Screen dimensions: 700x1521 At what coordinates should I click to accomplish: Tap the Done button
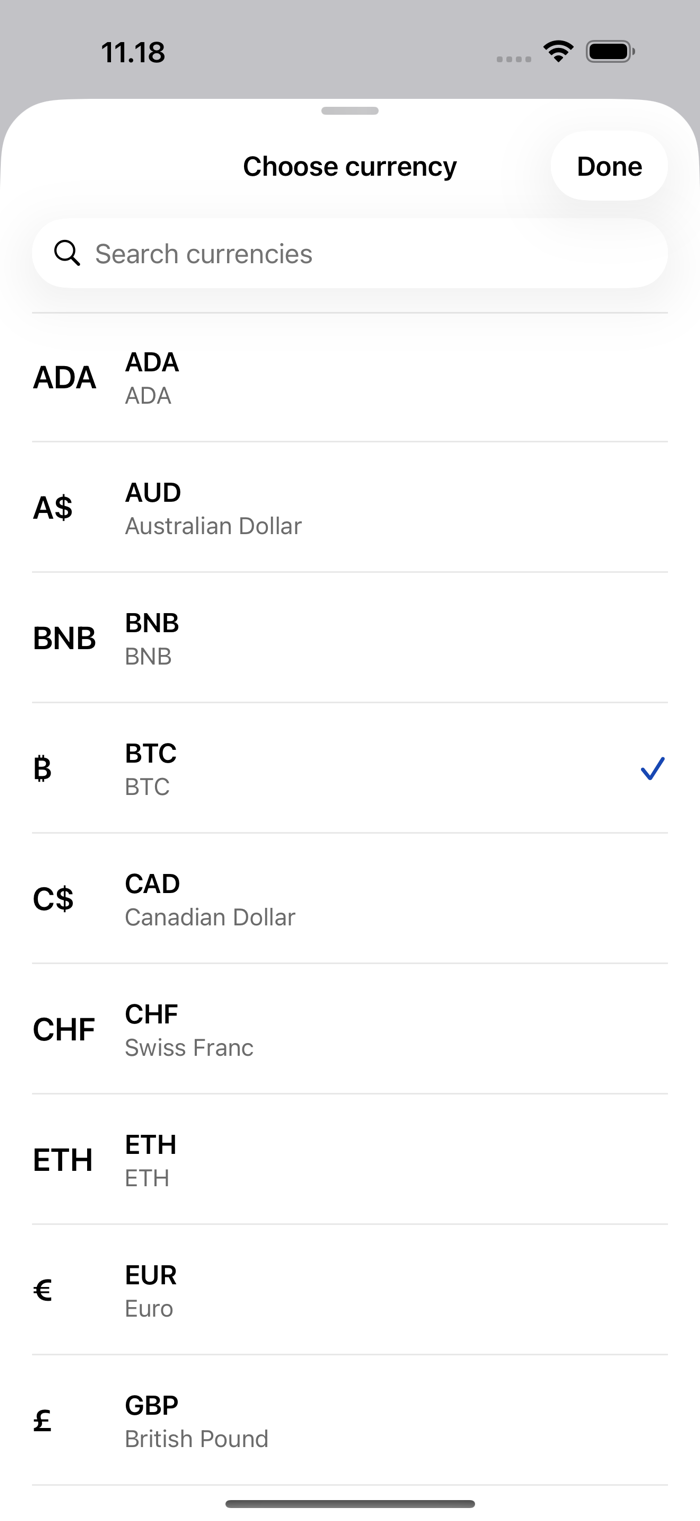(609, 166)
